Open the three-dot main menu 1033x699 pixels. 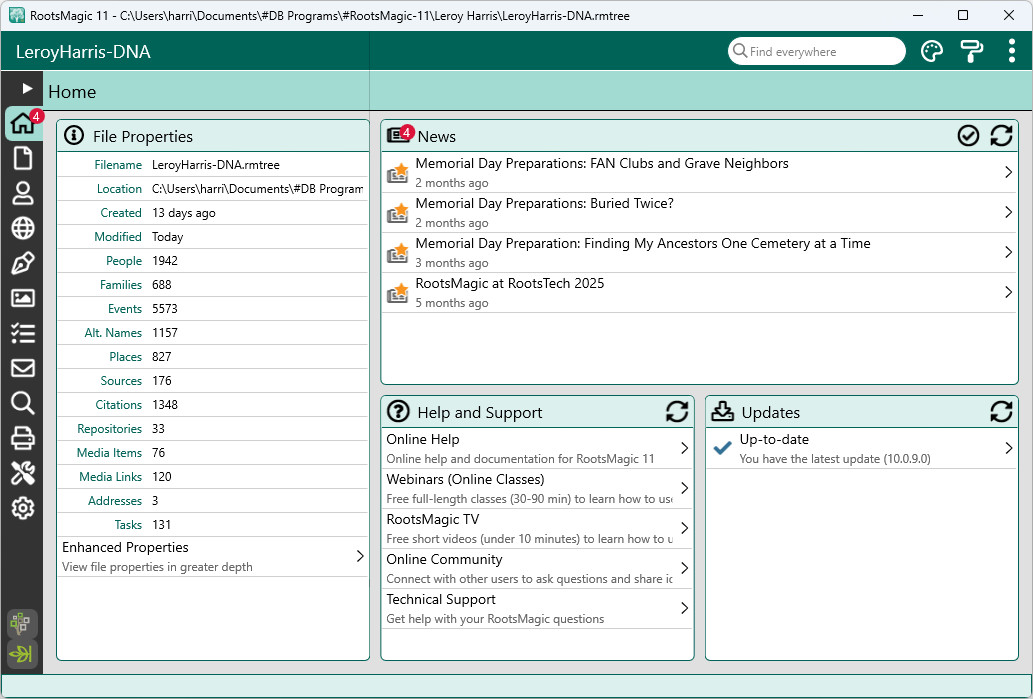pos(1011,51)
